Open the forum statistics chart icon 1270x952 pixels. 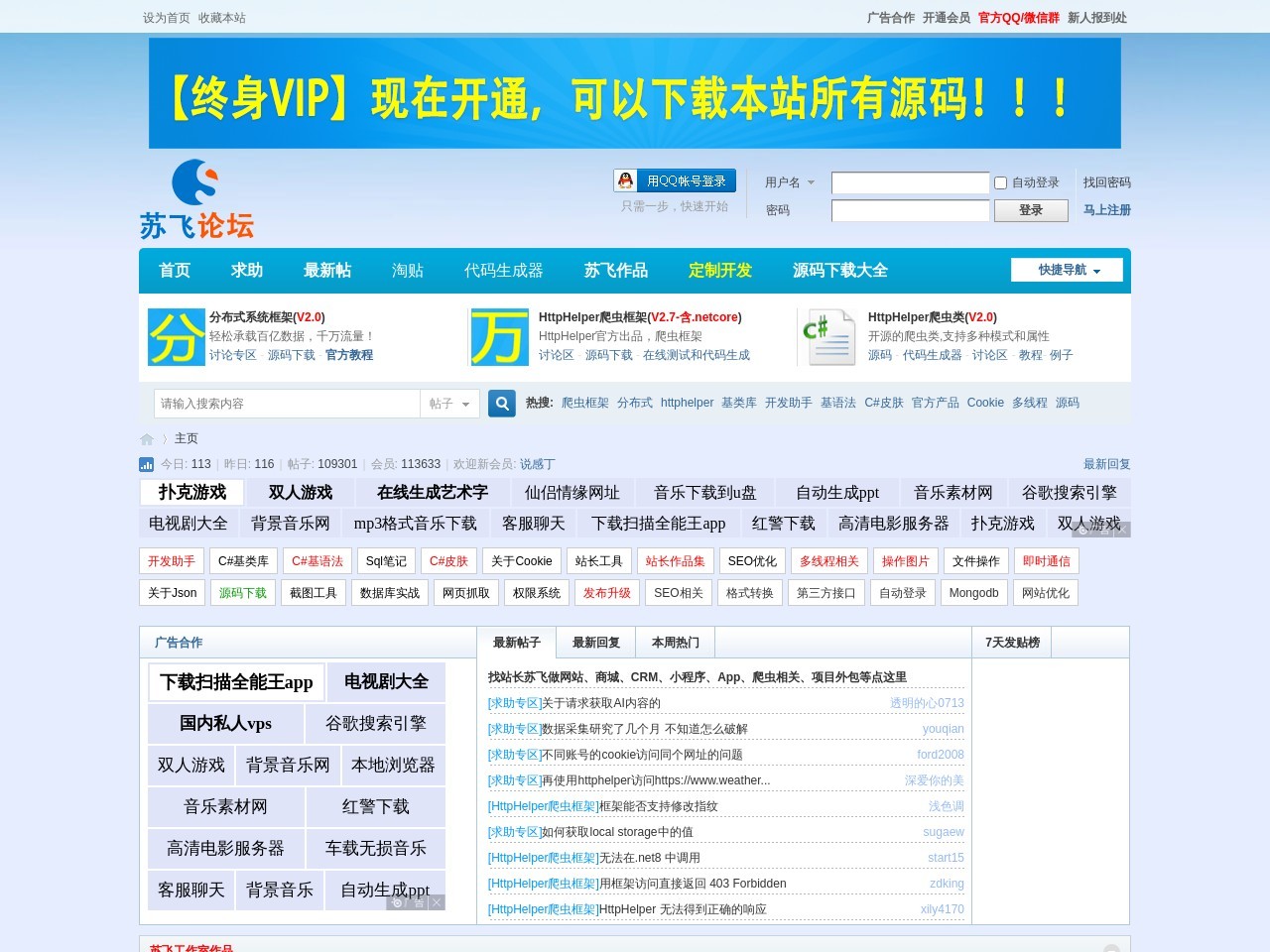coord(147,464)
